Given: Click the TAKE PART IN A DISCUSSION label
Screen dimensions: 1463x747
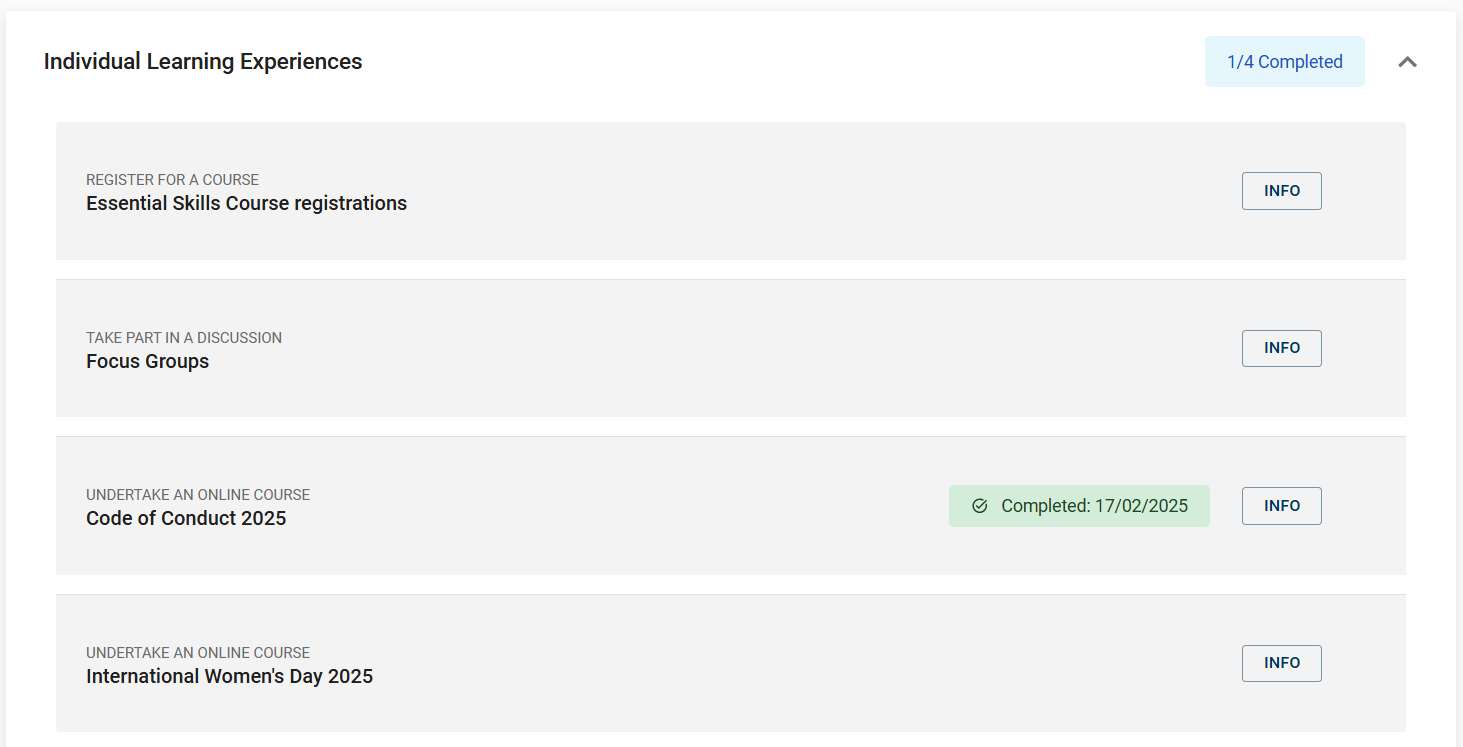Looking at the screenshot, I should [183, 337].
